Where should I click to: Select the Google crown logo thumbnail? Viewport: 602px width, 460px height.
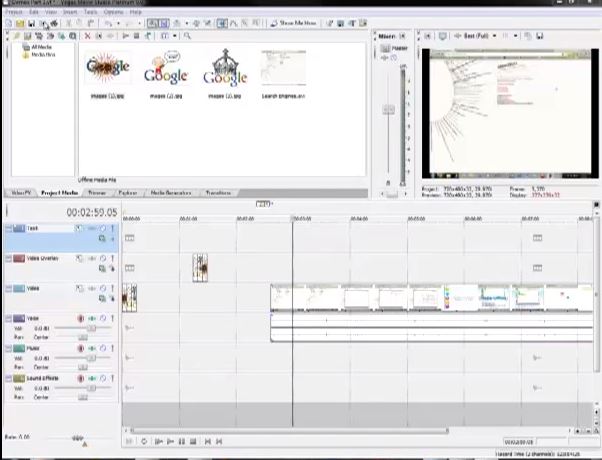[x=225, y=69]
